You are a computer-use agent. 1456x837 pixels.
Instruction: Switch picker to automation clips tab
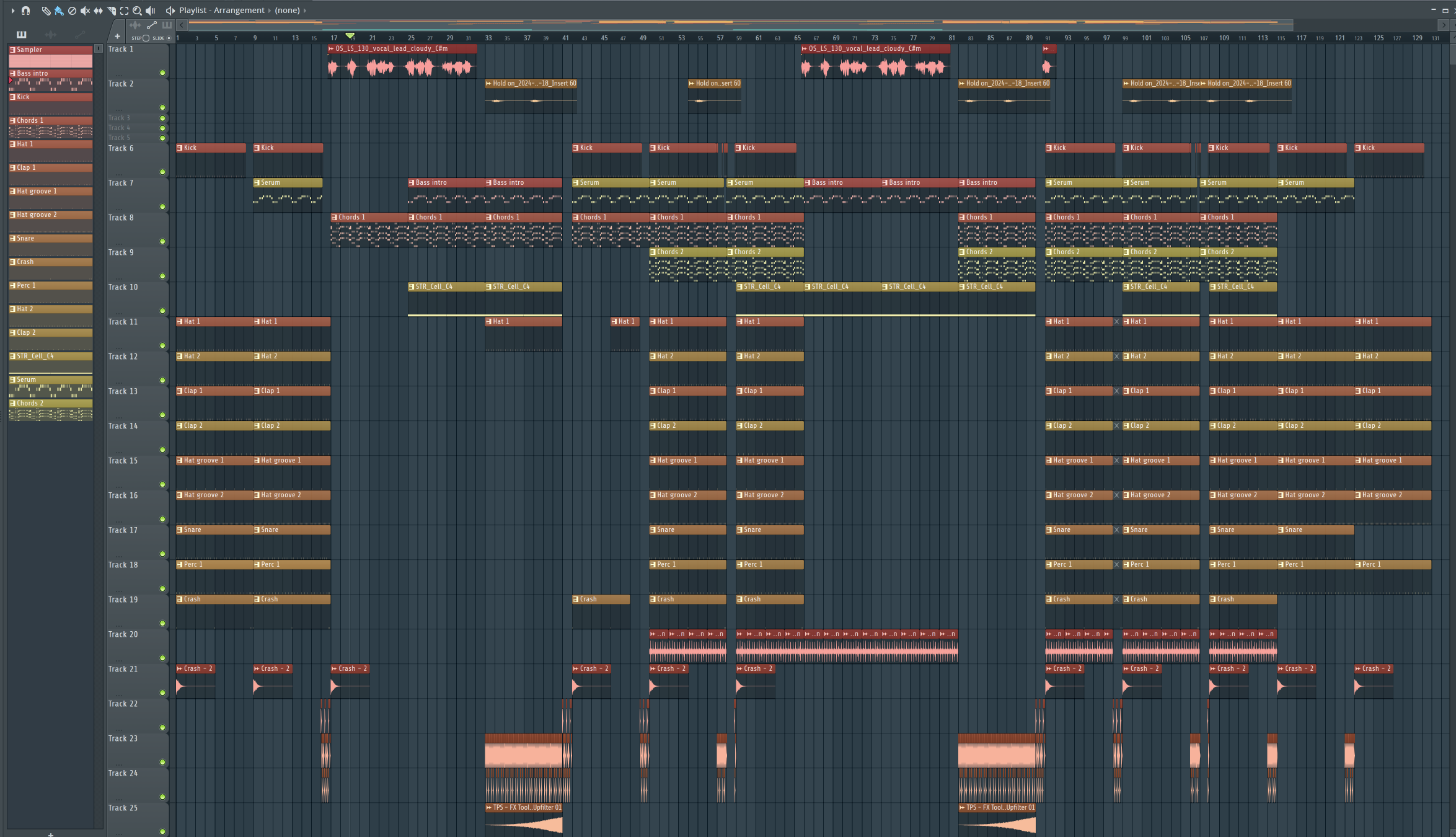tap(79, 35)
